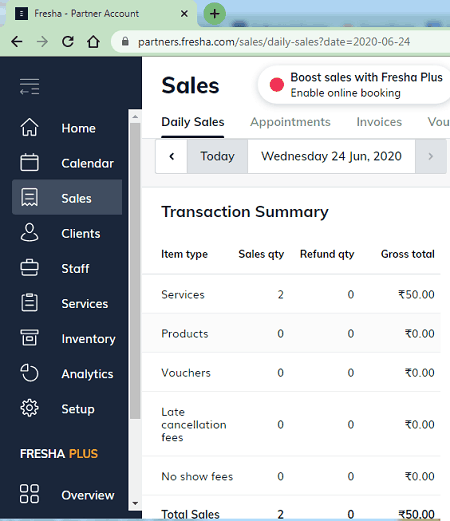Open the Inventory box icon

(x=29, y=338)
